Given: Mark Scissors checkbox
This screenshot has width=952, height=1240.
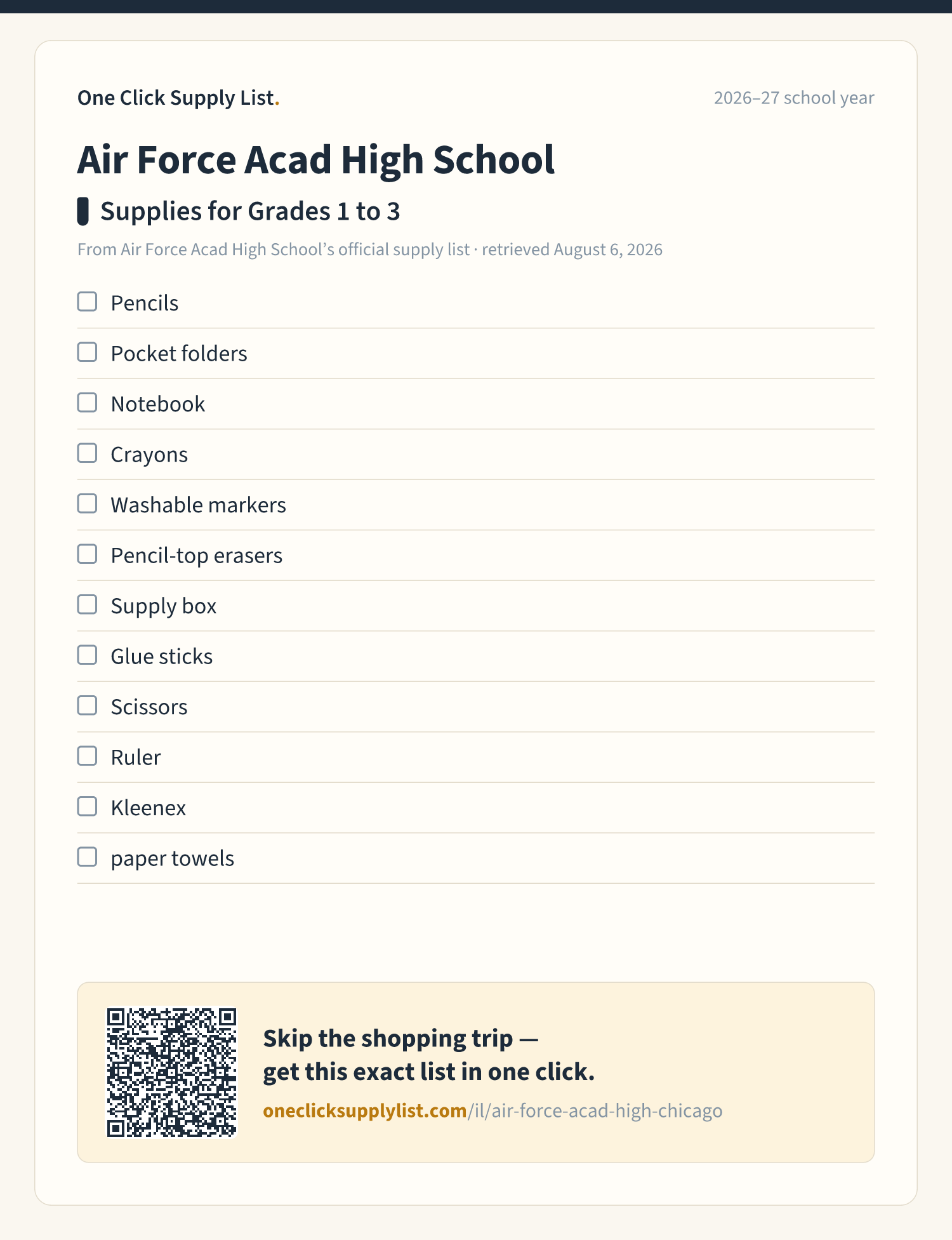Looking at the screenshot, I should tap(87, 705).
